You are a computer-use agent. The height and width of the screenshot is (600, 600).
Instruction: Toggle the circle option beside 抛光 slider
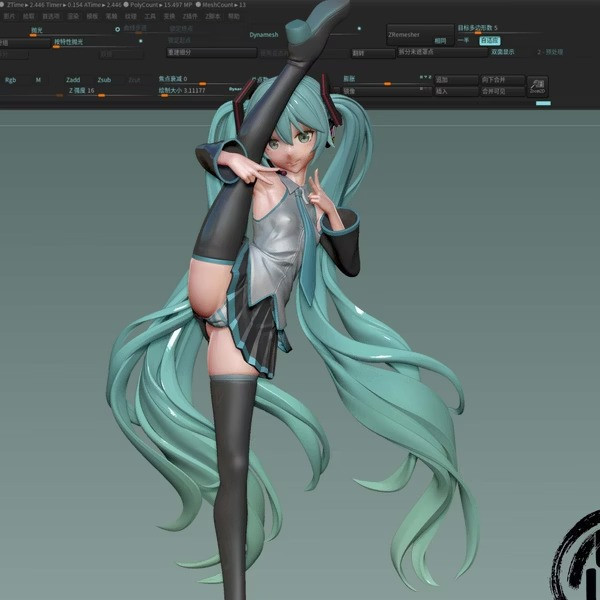[117, 29]
